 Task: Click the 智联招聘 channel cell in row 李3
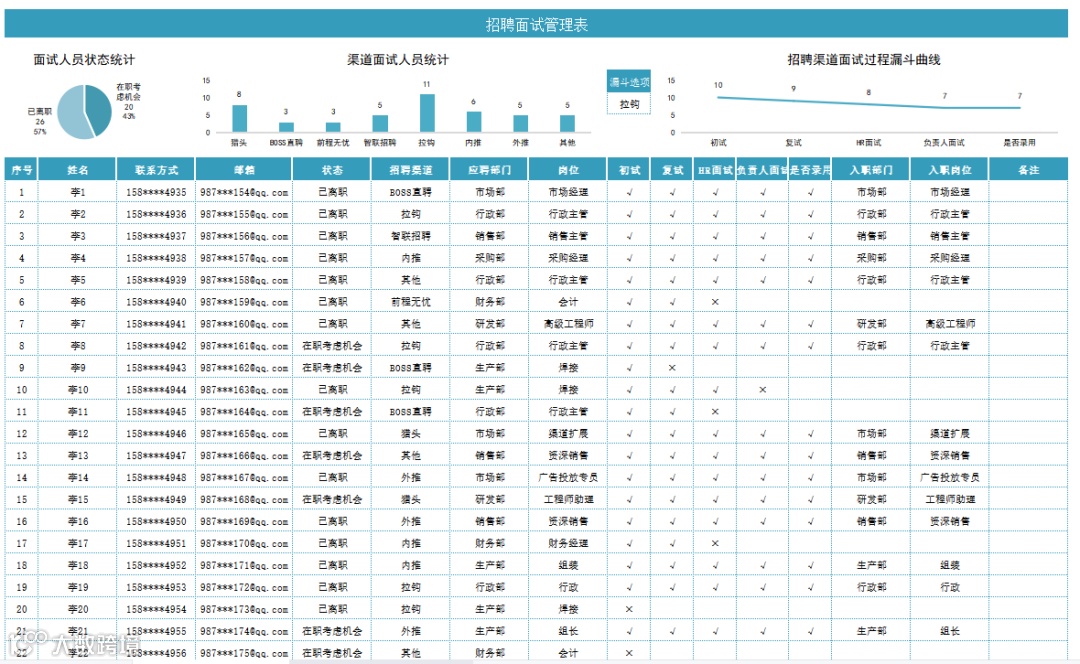point(411,236)
